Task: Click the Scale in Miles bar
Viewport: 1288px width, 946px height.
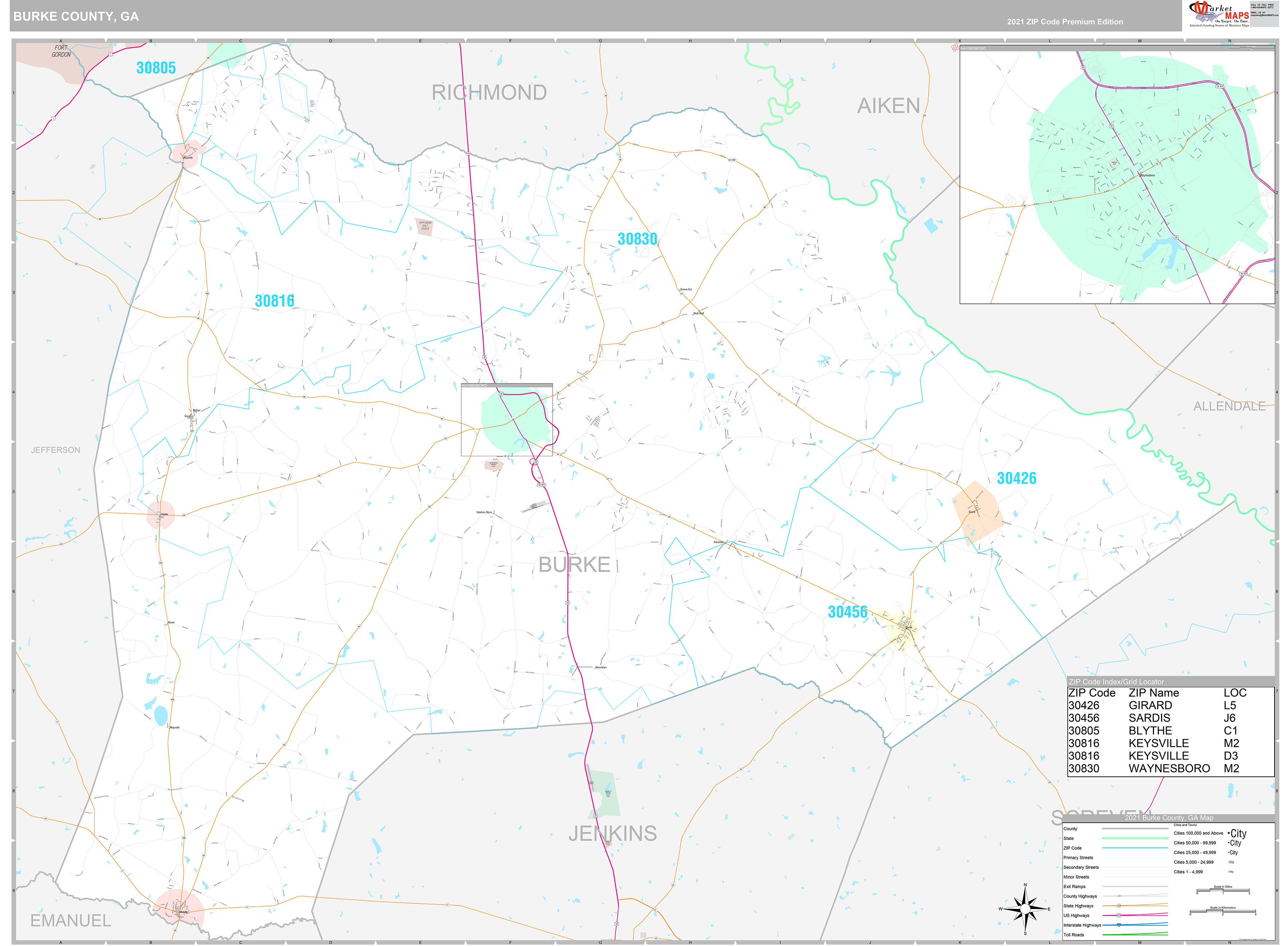Action: coord(1223,890)
